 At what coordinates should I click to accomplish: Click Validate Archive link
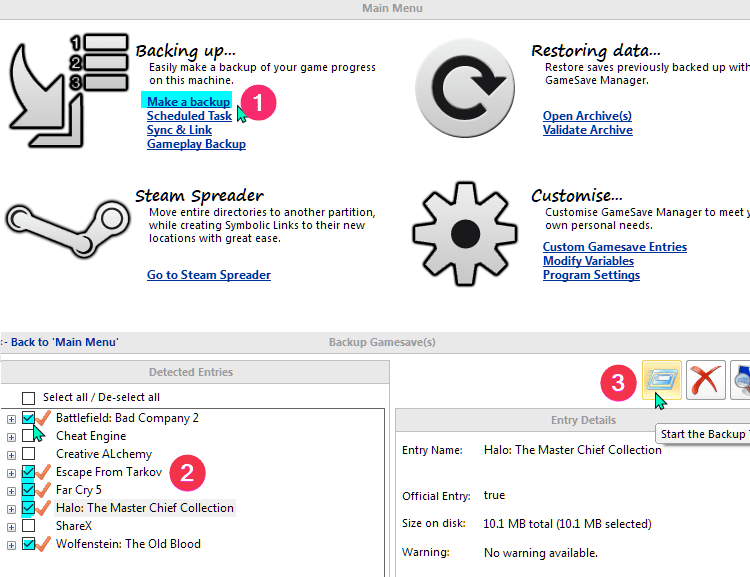tap(588, 130)
